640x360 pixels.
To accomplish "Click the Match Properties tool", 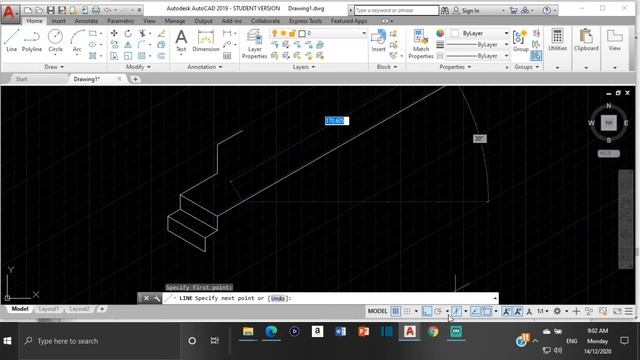I will (421, 44).
